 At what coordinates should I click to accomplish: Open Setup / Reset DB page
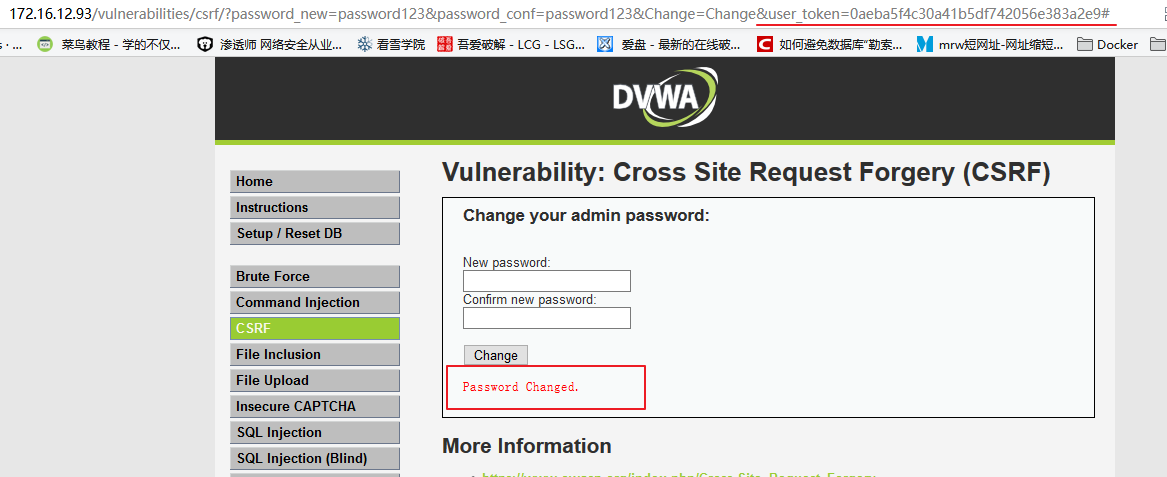[314, 233]
